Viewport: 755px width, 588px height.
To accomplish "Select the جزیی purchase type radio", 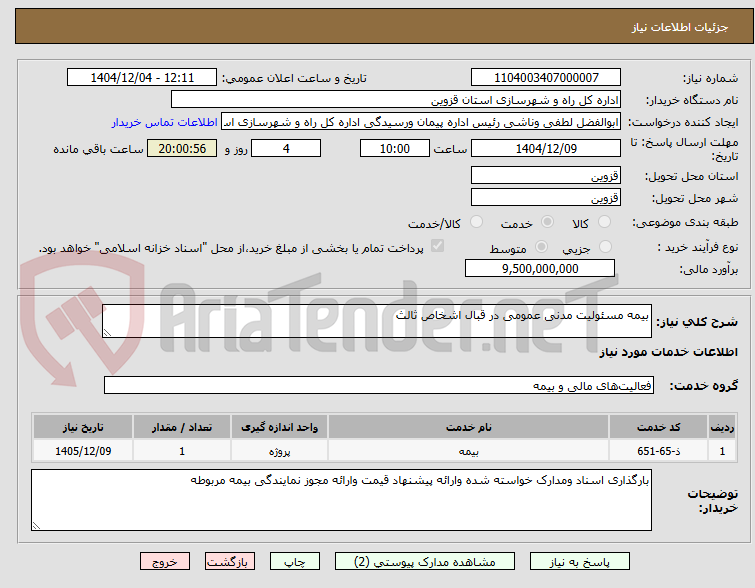I will [605, 247].
